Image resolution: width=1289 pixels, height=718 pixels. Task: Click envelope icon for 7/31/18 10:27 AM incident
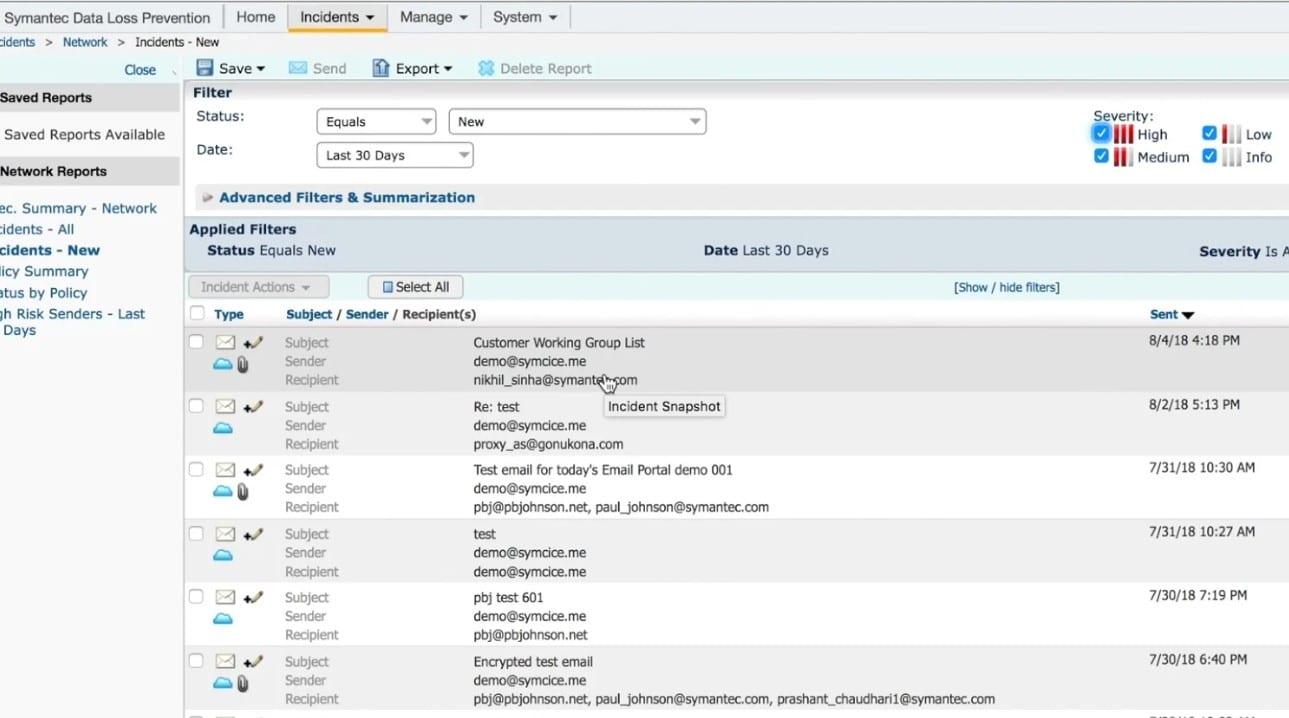225,534
